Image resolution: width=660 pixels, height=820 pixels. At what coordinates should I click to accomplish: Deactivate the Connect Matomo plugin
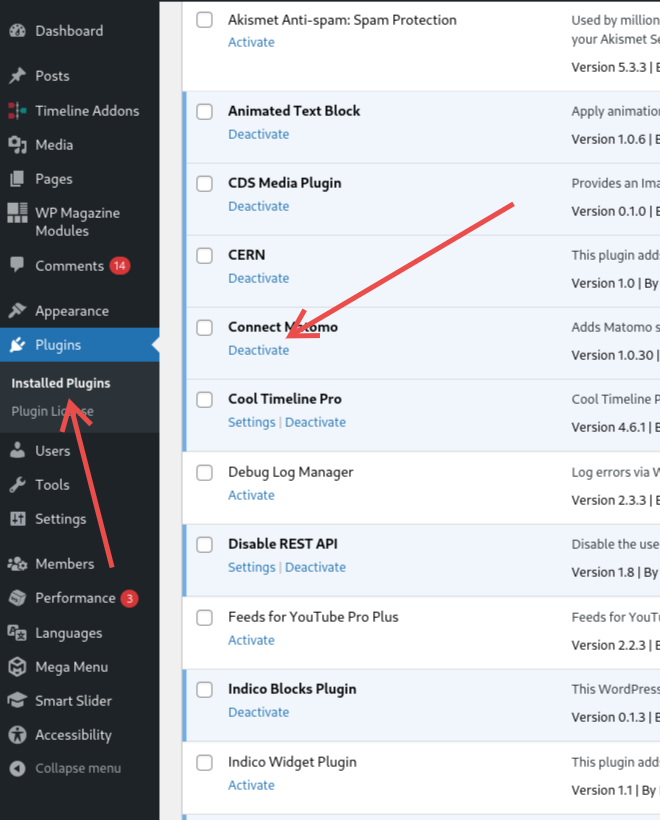(258, 350)
